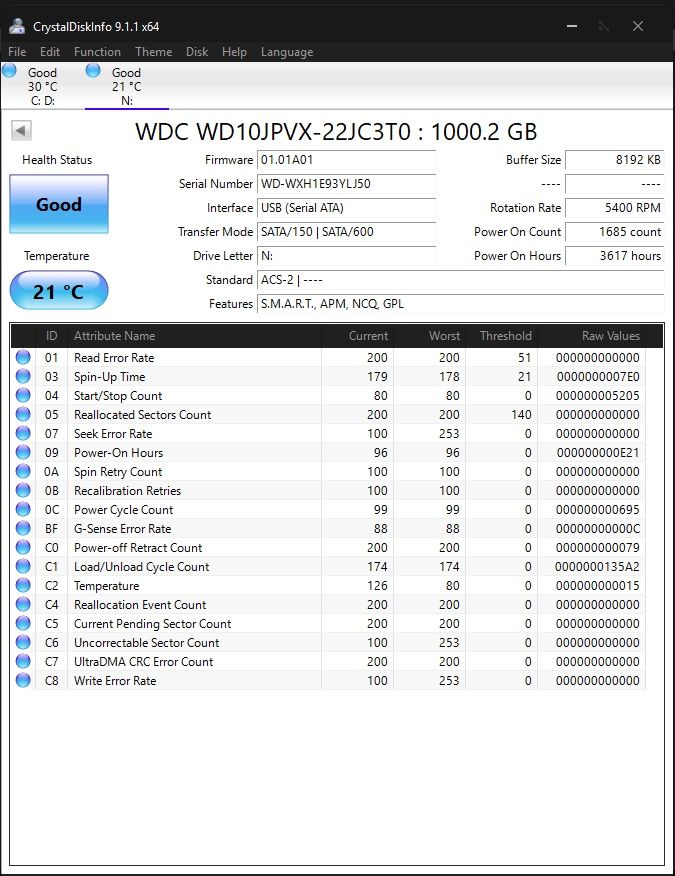Click status orb for Start/Stop Count
675x876 pixels.
pyautogui.click(x=23, y=395)
